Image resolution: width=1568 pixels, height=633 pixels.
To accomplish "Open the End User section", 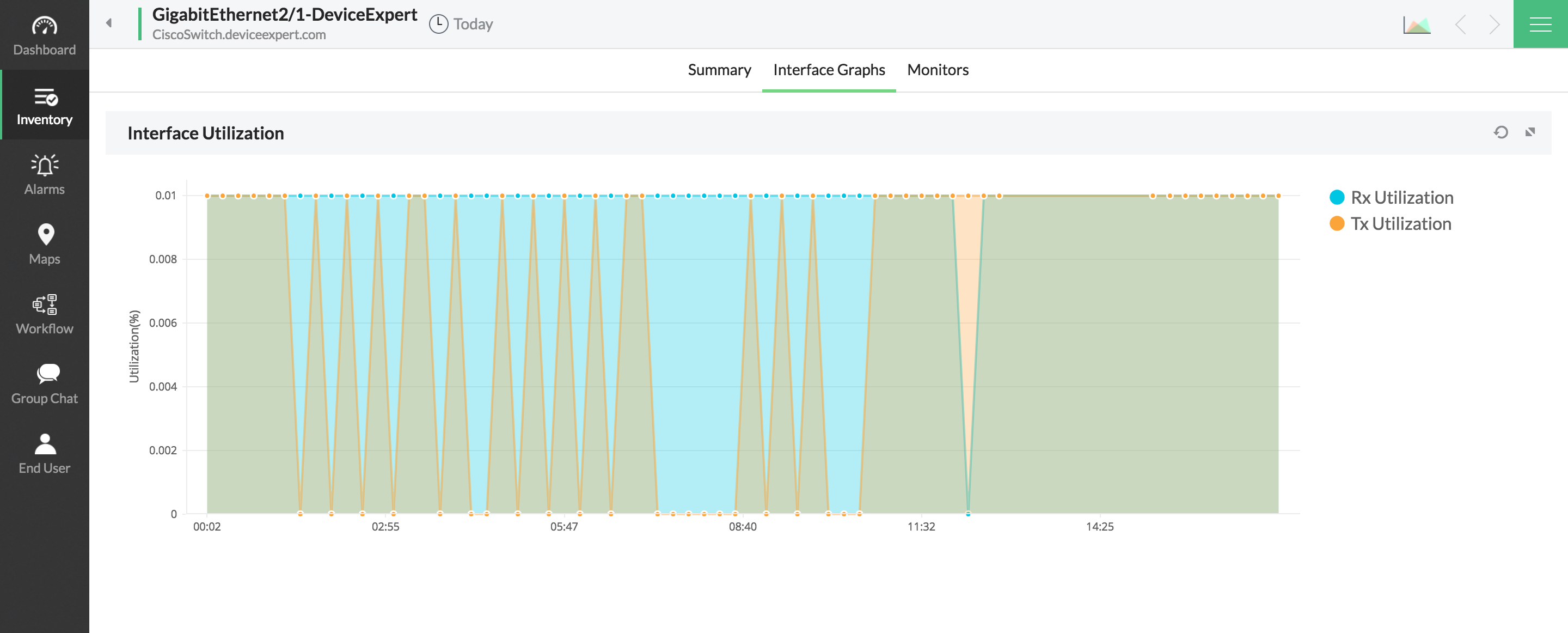I will click(45, 454).
